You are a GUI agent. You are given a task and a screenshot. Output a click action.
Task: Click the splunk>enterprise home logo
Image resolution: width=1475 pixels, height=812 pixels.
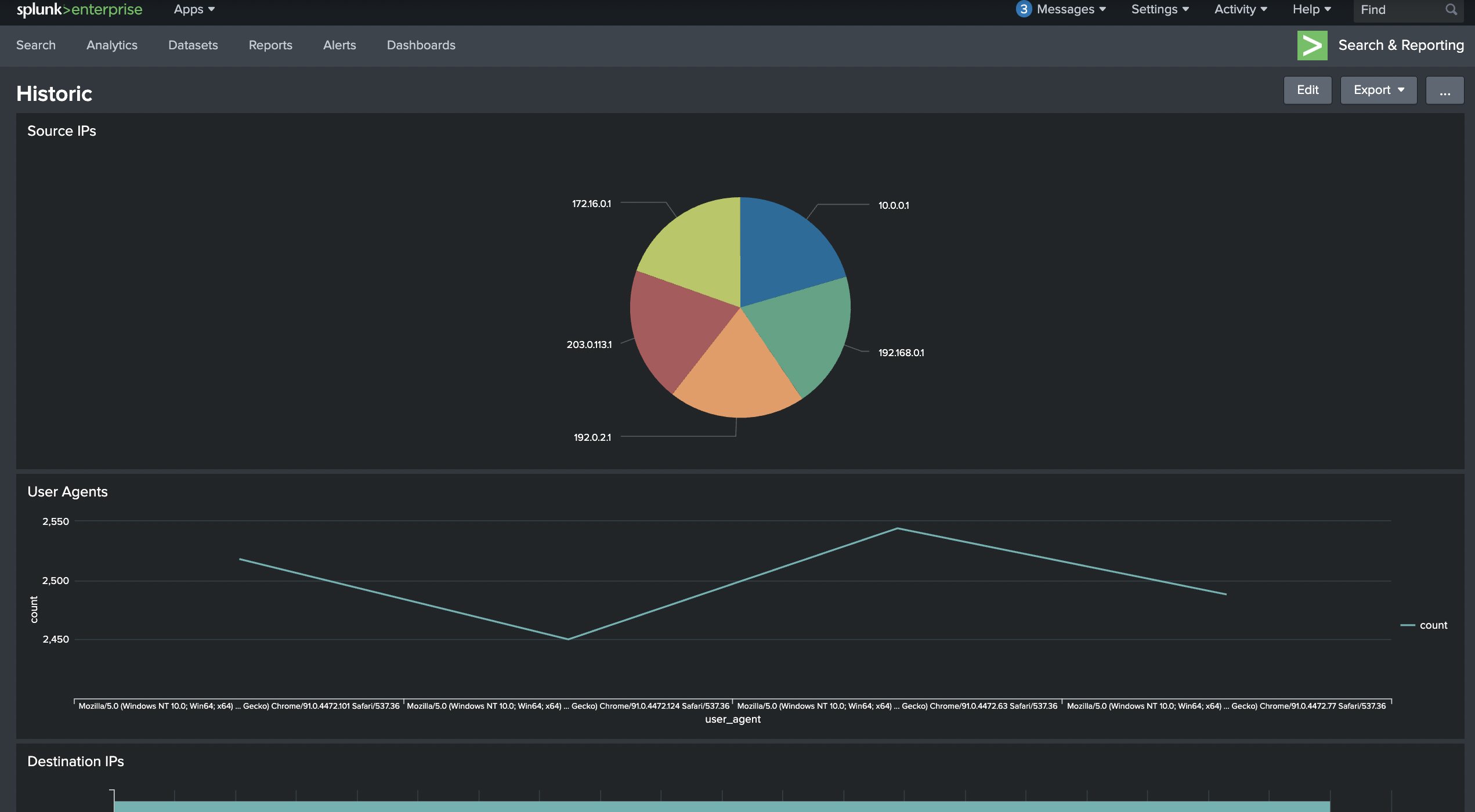[78, 9]
